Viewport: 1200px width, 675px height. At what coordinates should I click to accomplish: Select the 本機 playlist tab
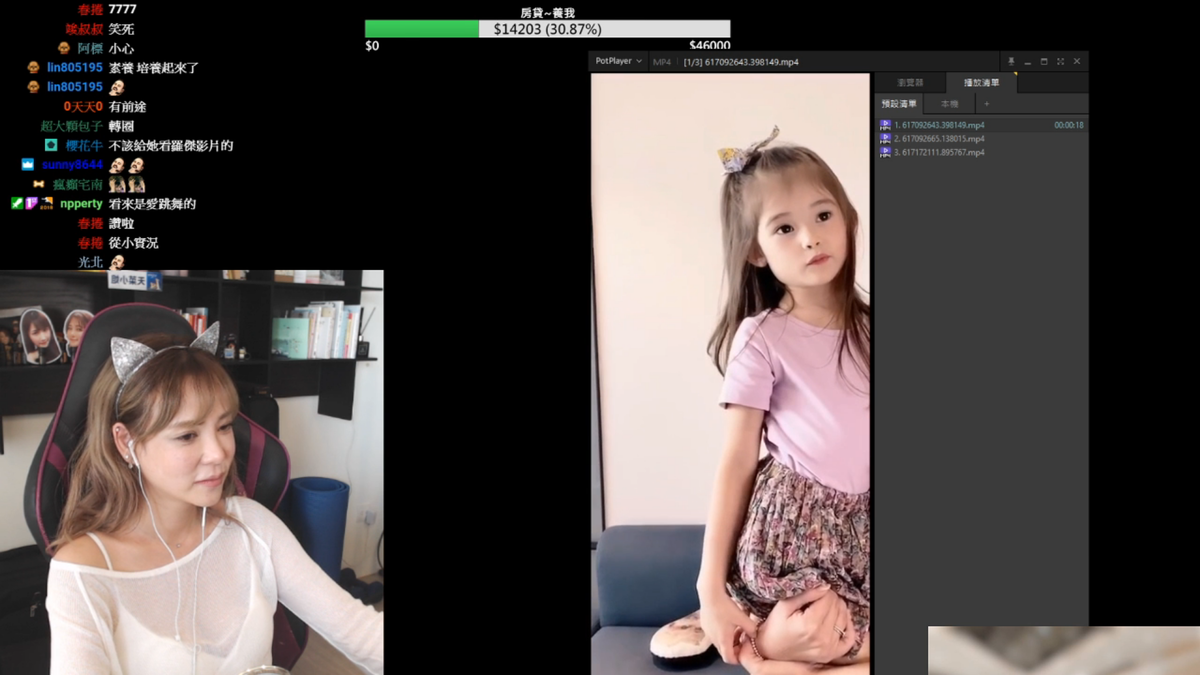(949, 104)
